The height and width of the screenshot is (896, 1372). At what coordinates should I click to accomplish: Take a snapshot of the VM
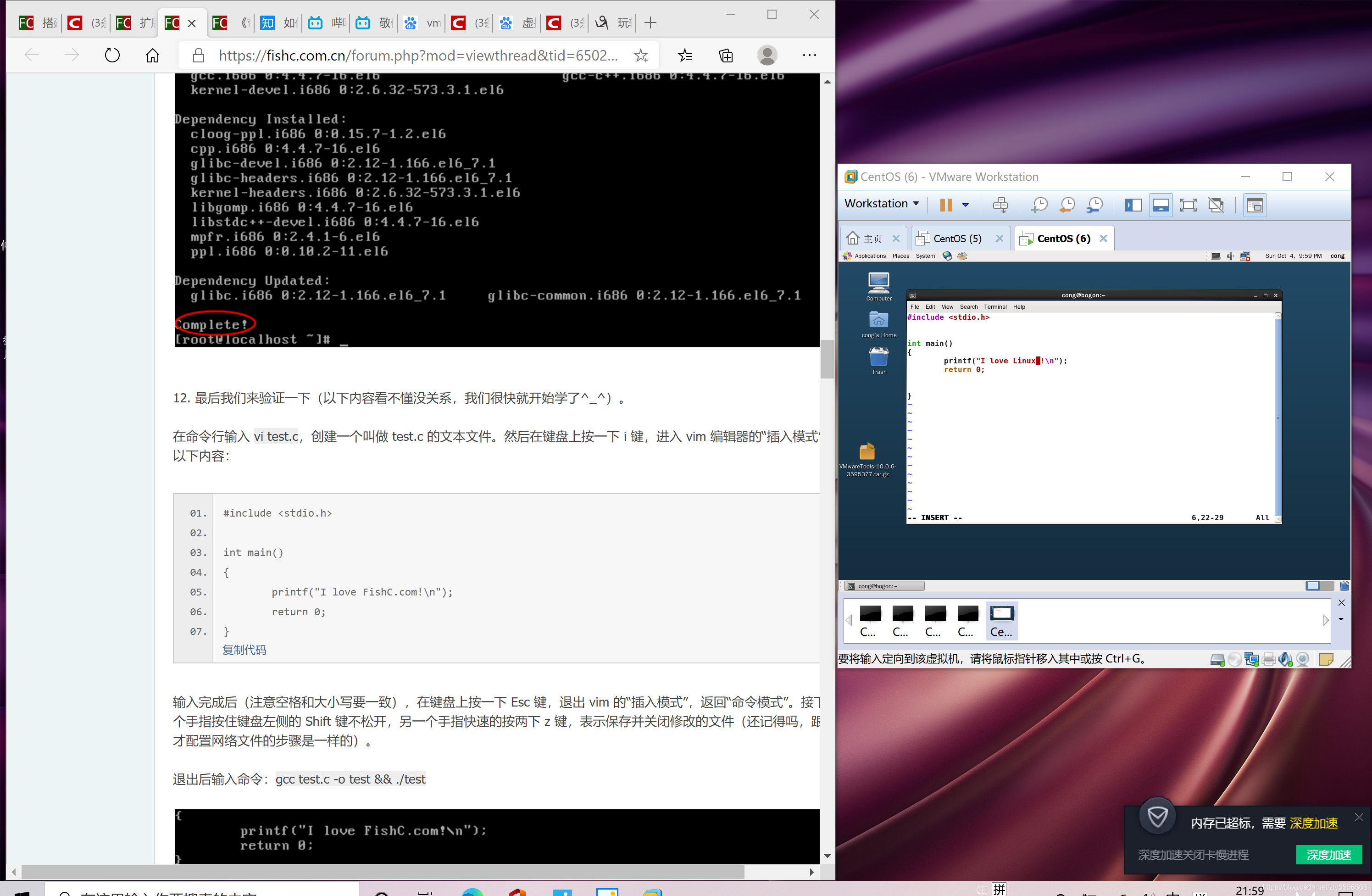(x=1039, y=205)
